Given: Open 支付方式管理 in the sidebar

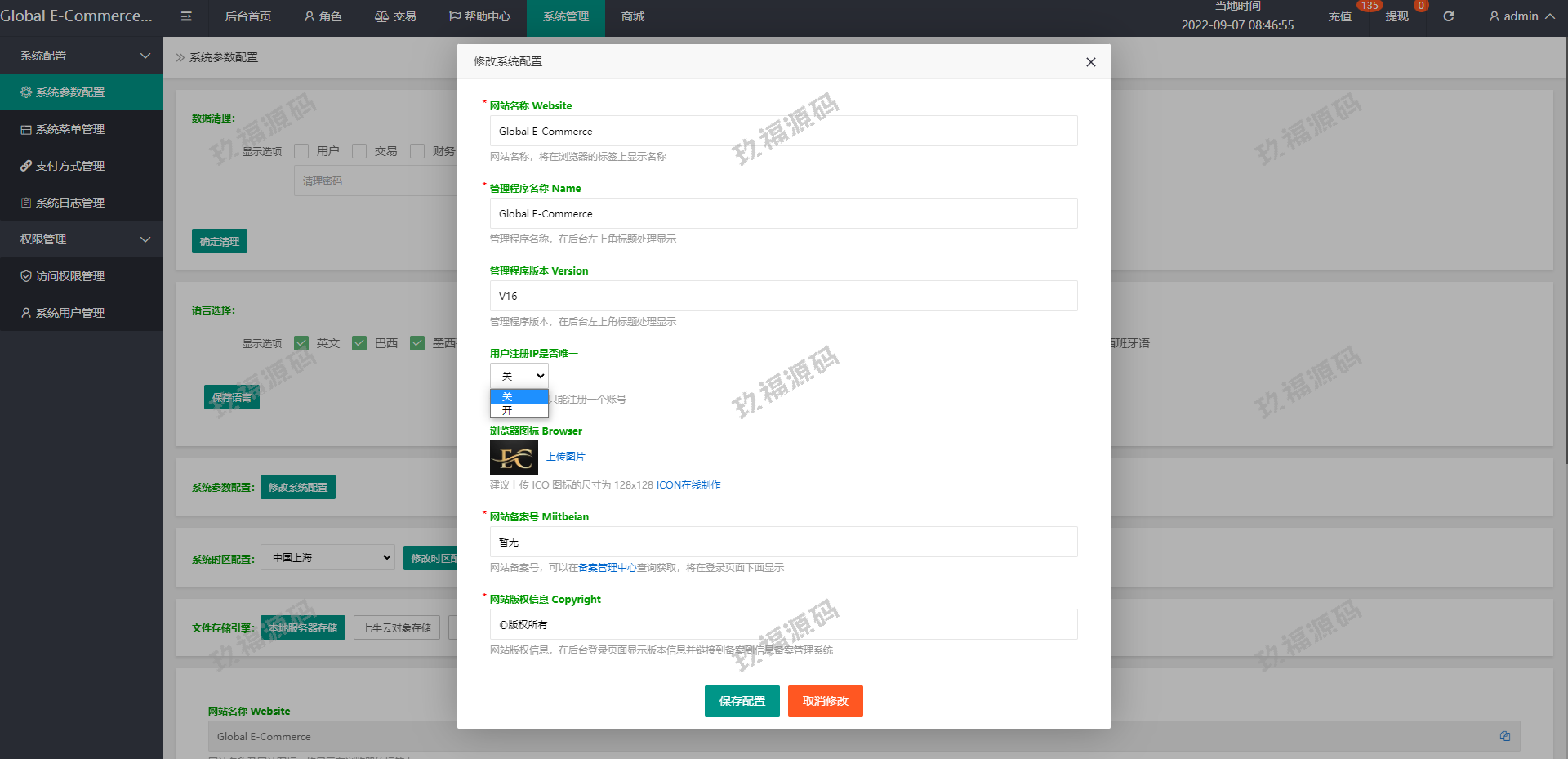Looking at the screenshot, I should tap(70, 166).
